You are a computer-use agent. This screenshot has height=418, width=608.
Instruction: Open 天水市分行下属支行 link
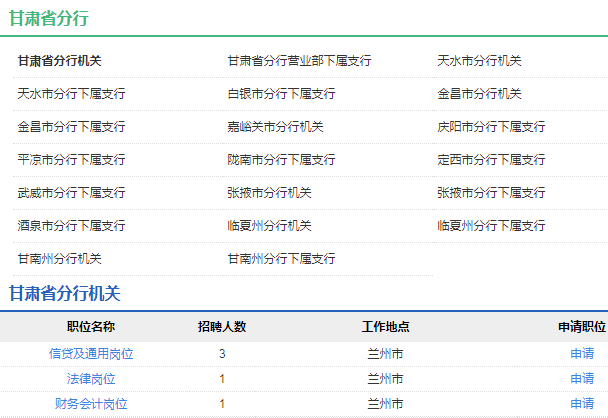(71, 94)
